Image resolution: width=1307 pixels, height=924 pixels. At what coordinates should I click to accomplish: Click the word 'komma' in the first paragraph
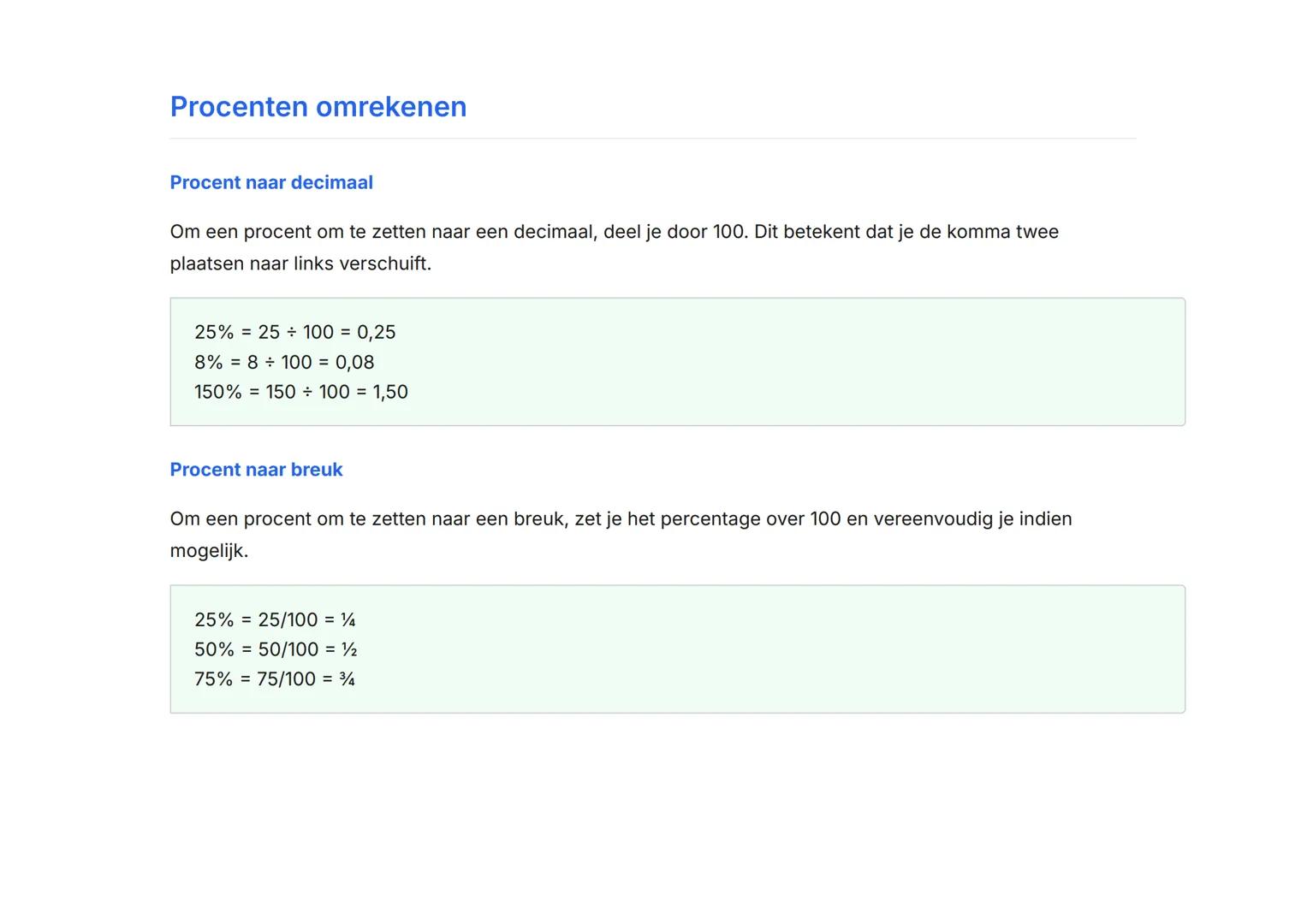[978, 232]
